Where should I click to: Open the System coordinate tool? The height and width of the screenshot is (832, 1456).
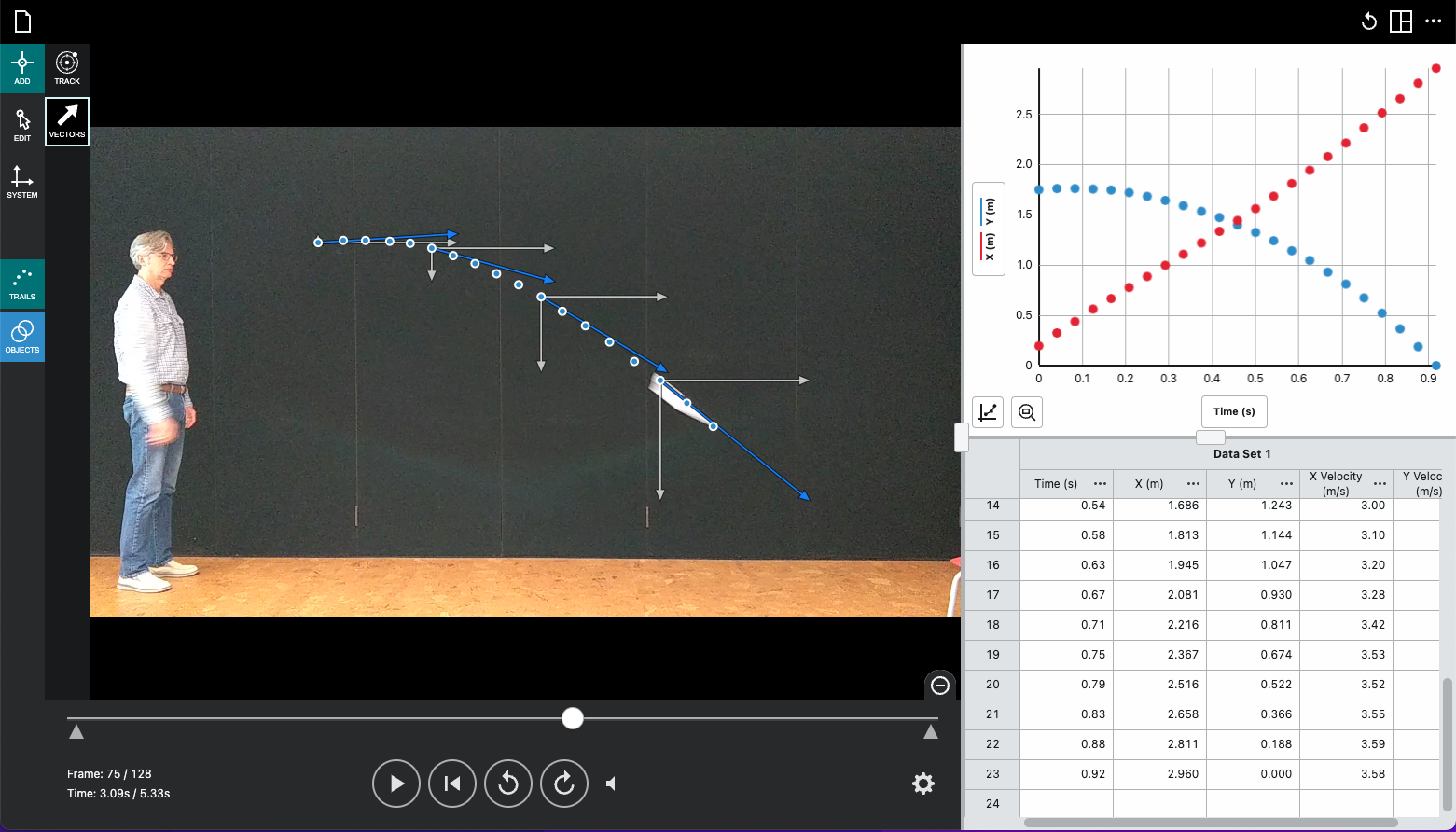coord(22,182)
